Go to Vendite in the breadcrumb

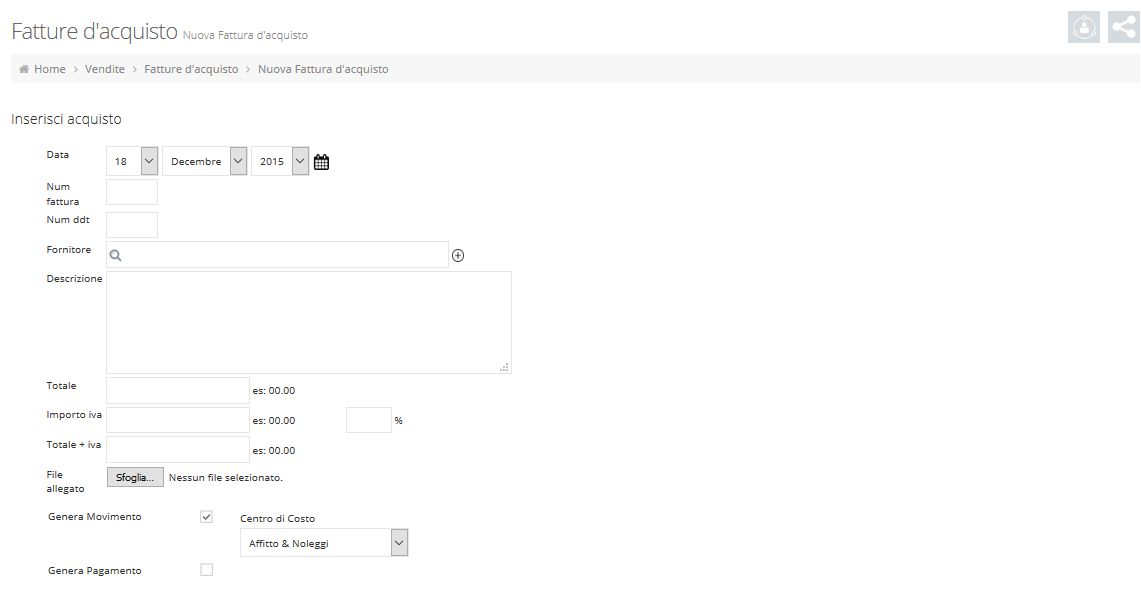coord(105,70)
